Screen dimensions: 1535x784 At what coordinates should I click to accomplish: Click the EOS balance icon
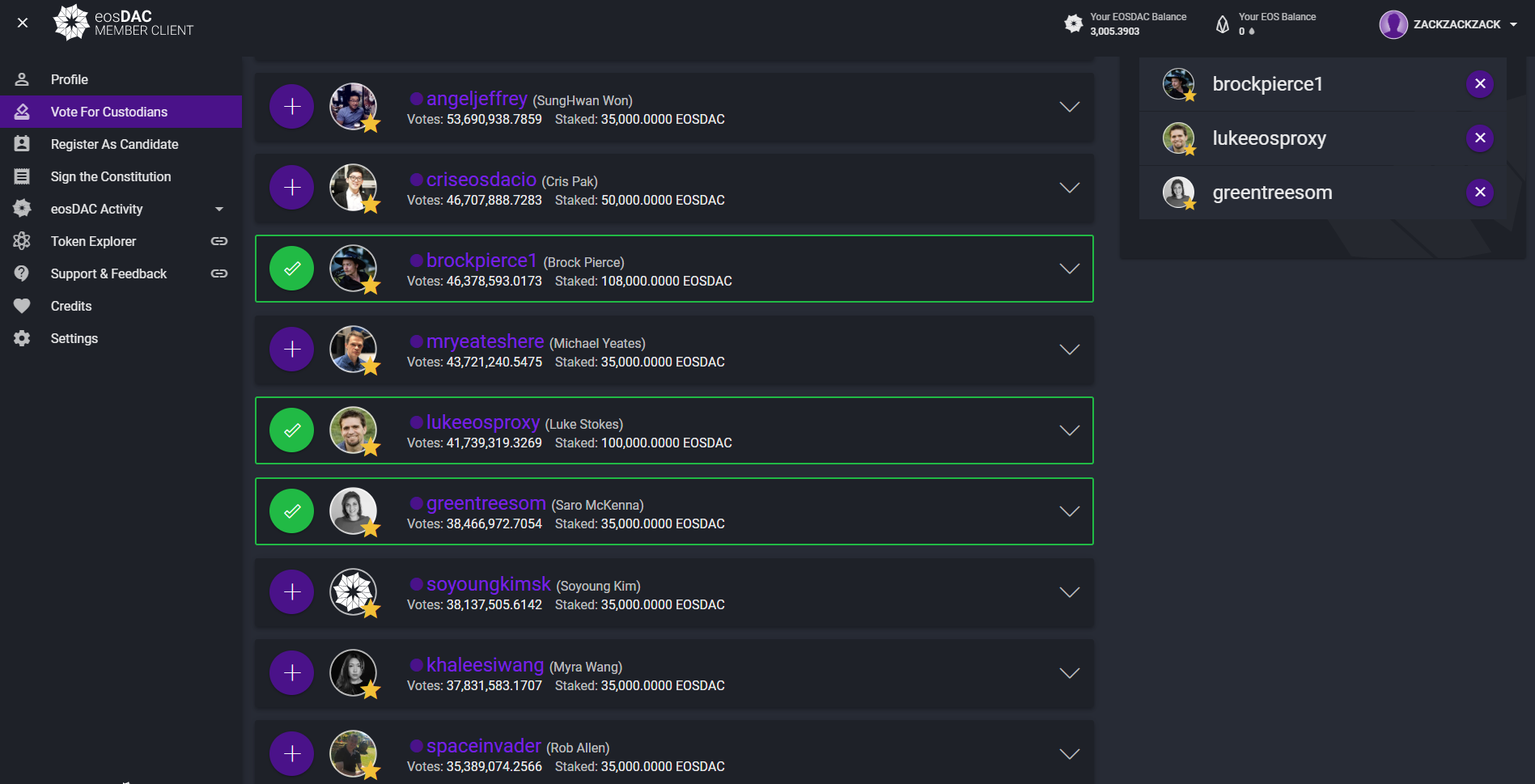pos(1223,23)
